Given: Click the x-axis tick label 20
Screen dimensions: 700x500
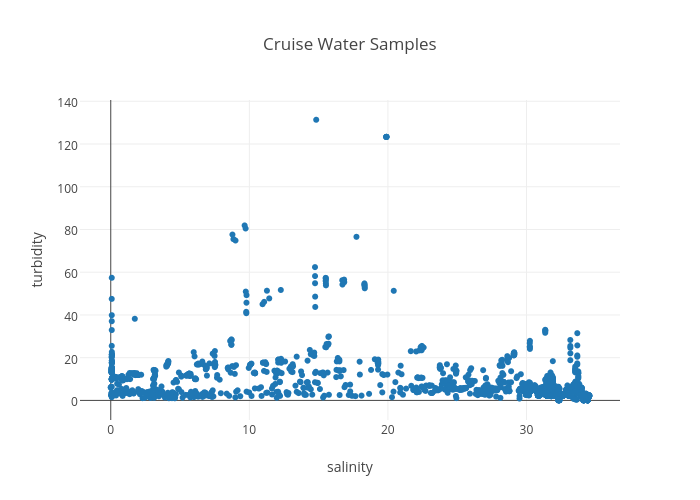Looking at the screenshot, I should (388, 429).
